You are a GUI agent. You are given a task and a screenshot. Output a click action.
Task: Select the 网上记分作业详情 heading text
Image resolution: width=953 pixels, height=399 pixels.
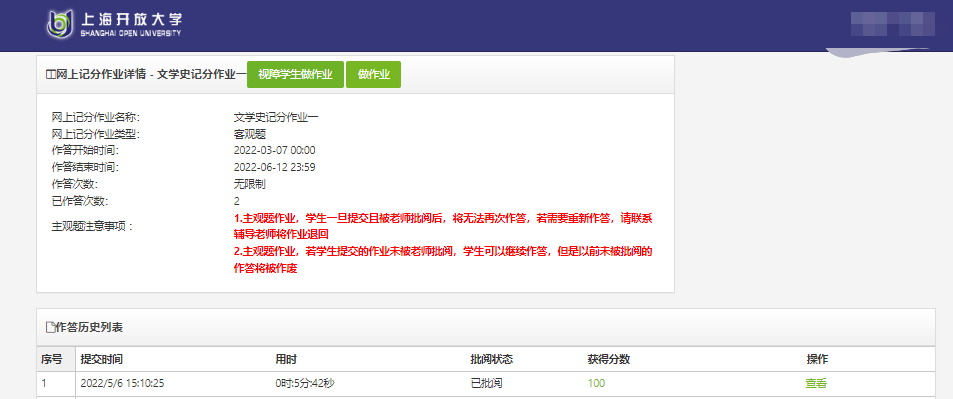pyautogui.click(x=100, y=75)
